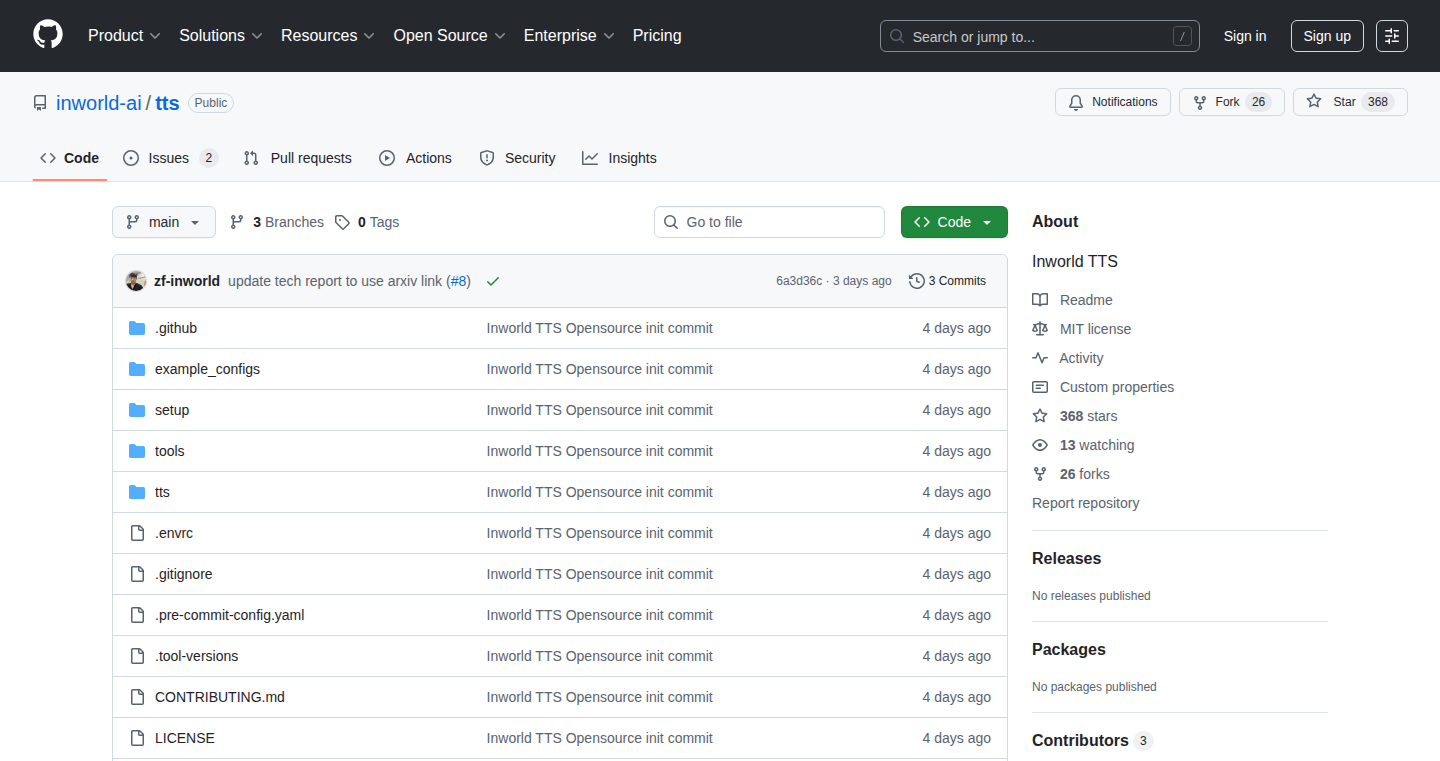This screenshot has height=761, width=1440.
Task: Switch to the Security tab
Action: pyautogui.click(x=517, y=158)
